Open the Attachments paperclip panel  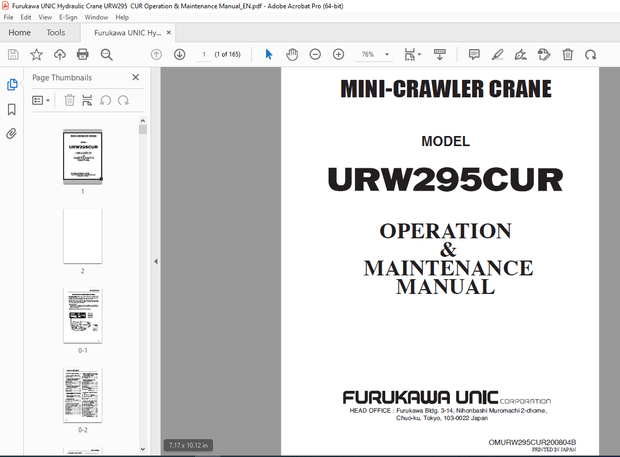point(11,134)
